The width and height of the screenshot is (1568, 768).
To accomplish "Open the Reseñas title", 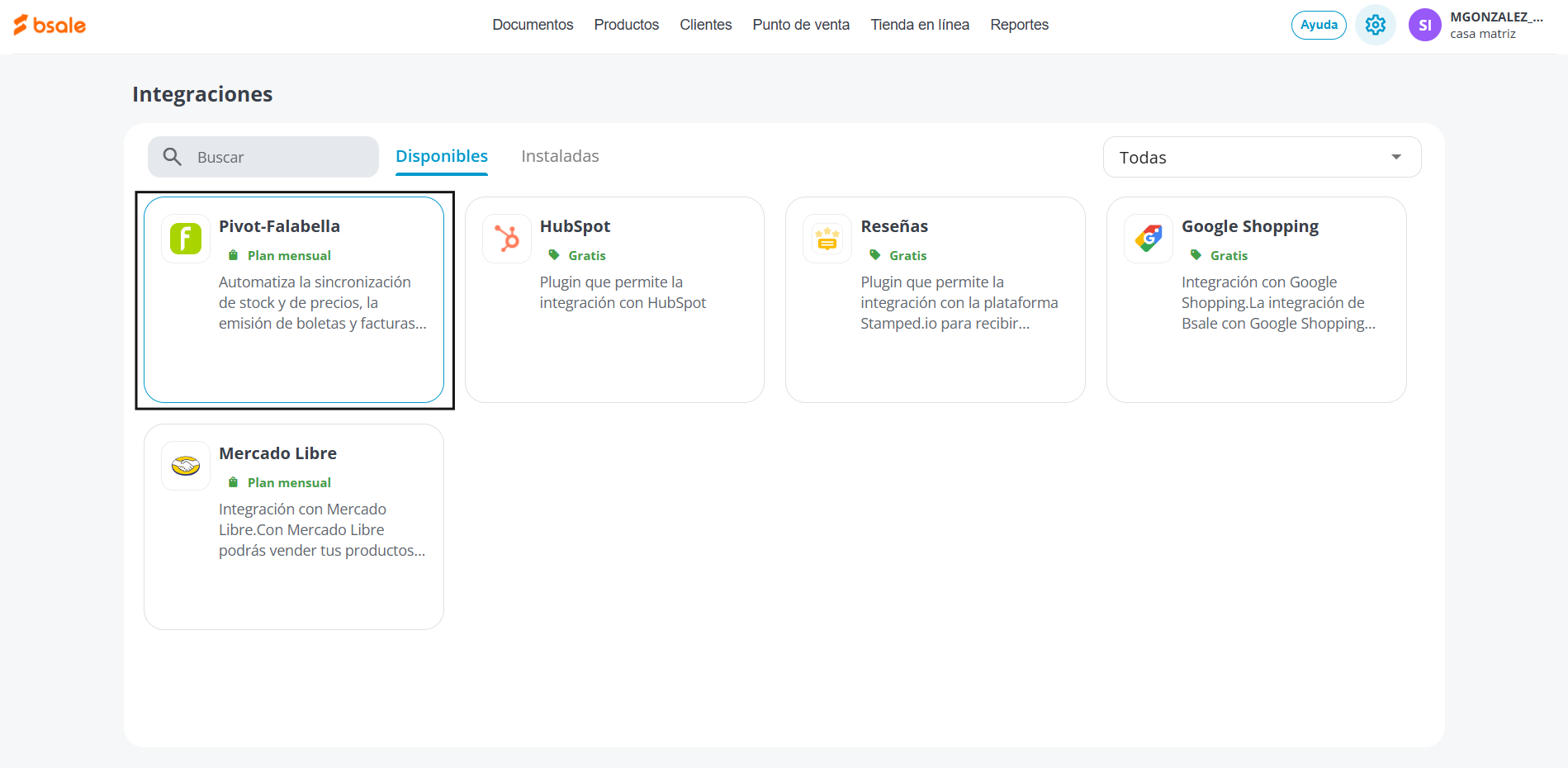I will pyautogui.click(x=894, y=226).
